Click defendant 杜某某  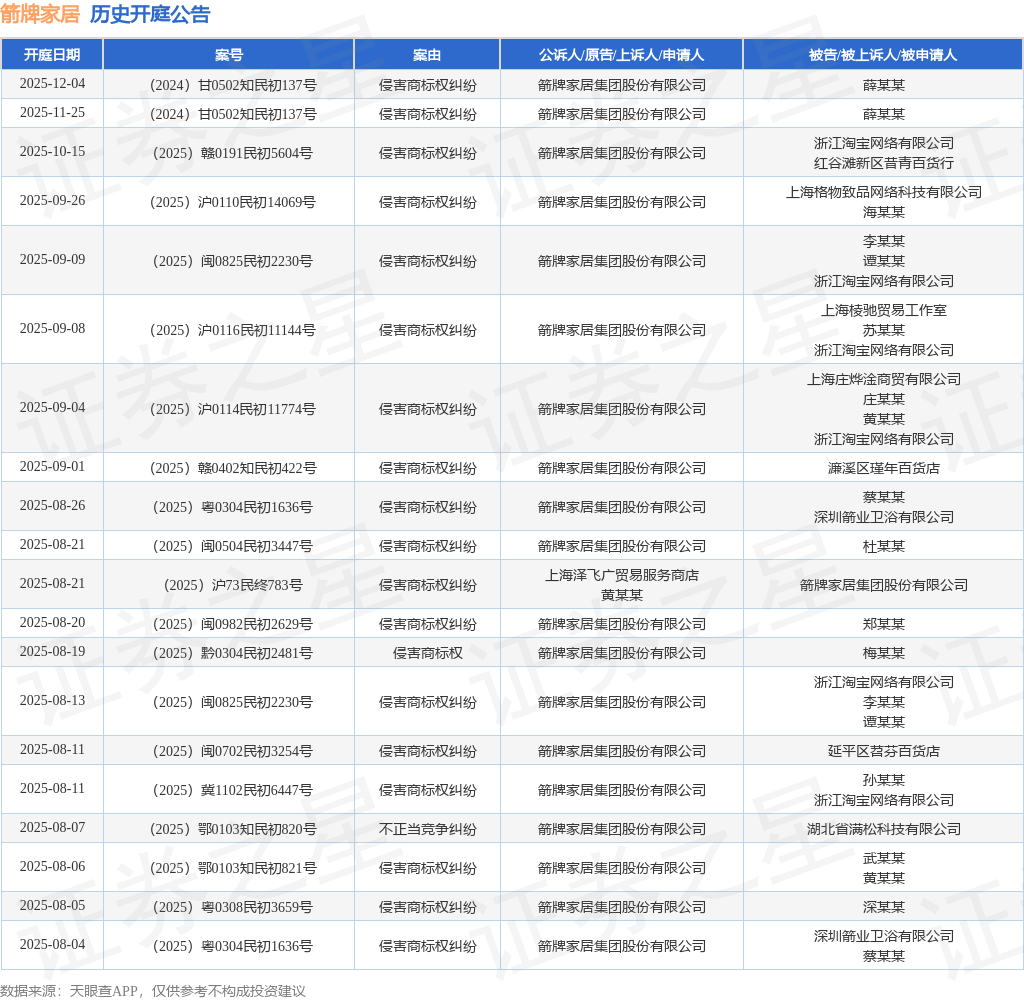[x=883, y=547]
